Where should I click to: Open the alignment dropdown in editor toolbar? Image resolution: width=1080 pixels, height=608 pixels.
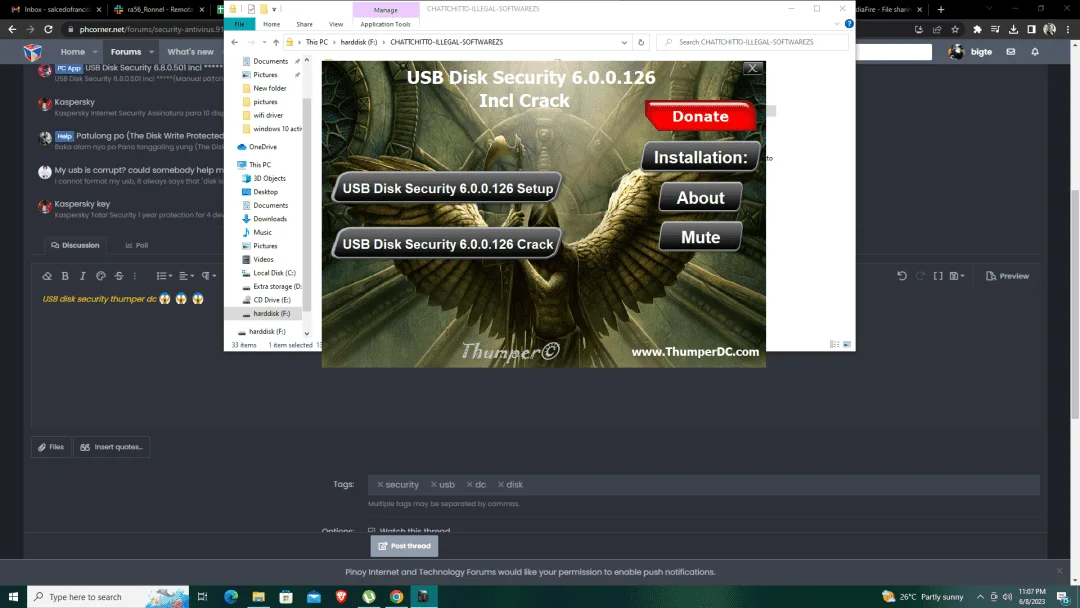coord(187,276)
